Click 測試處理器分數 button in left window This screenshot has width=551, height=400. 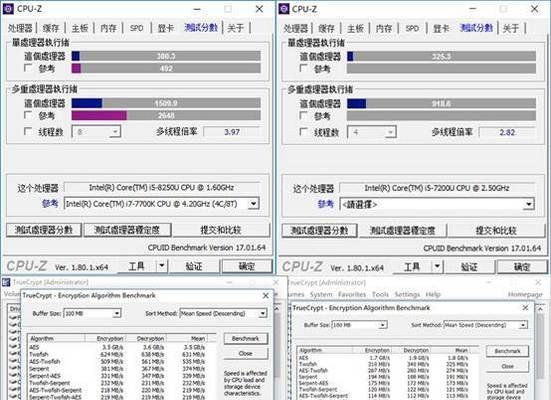(x=44, y=230)
